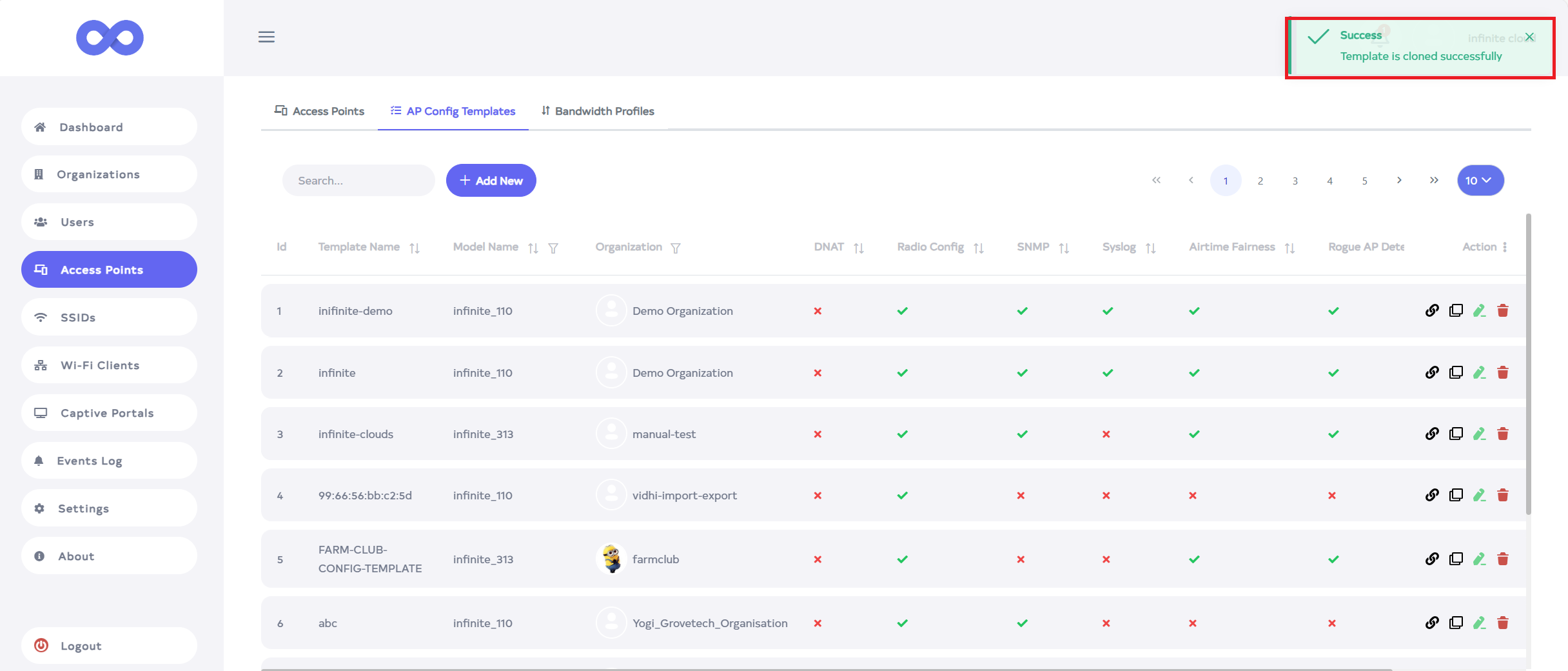
Task: Go to page 3 of results
Action: click(x=1295, y=181)
